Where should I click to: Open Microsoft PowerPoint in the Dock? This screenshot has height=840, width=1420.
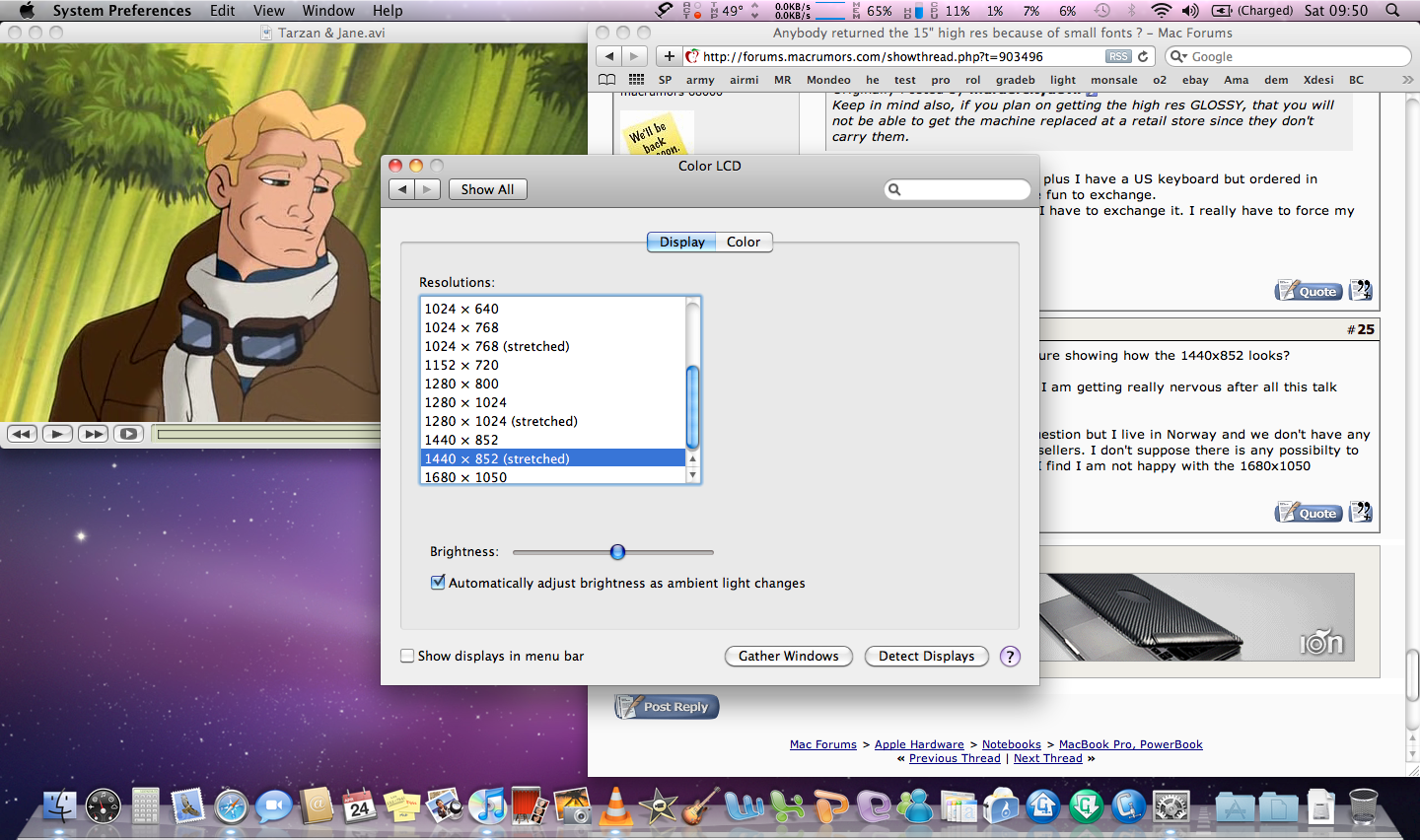click(831, 806)
